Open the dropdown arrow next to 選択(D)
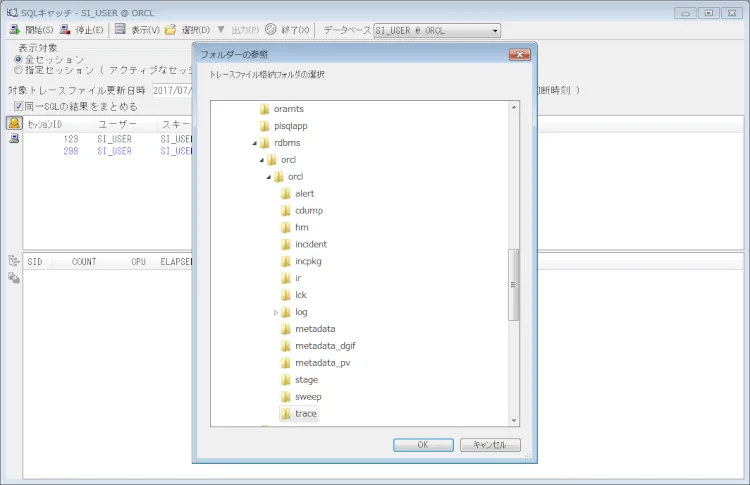The image size is (750, 485). 221,30
